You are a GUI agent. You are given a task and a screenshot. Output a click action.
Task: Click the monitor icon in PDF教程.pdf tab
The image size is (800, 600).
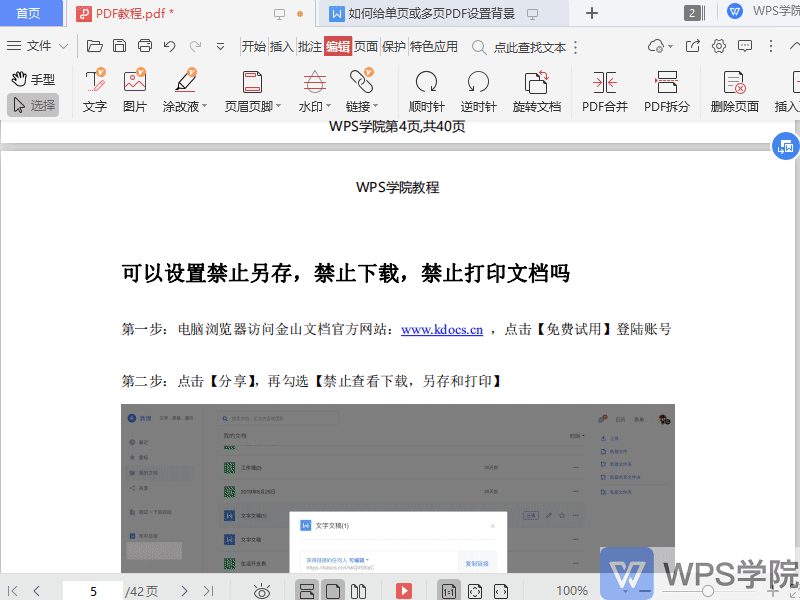(279, 14)
